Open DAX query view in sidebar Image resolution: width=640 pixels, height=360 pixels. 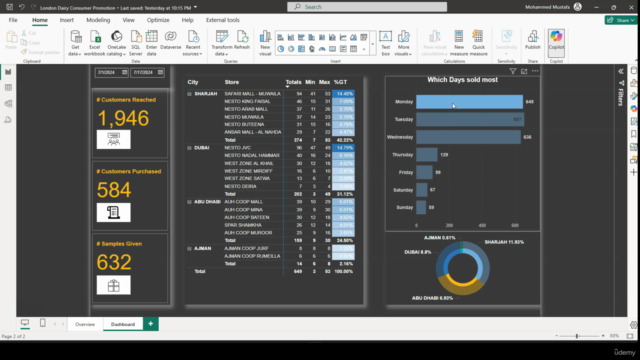click(x=8, y=120)
